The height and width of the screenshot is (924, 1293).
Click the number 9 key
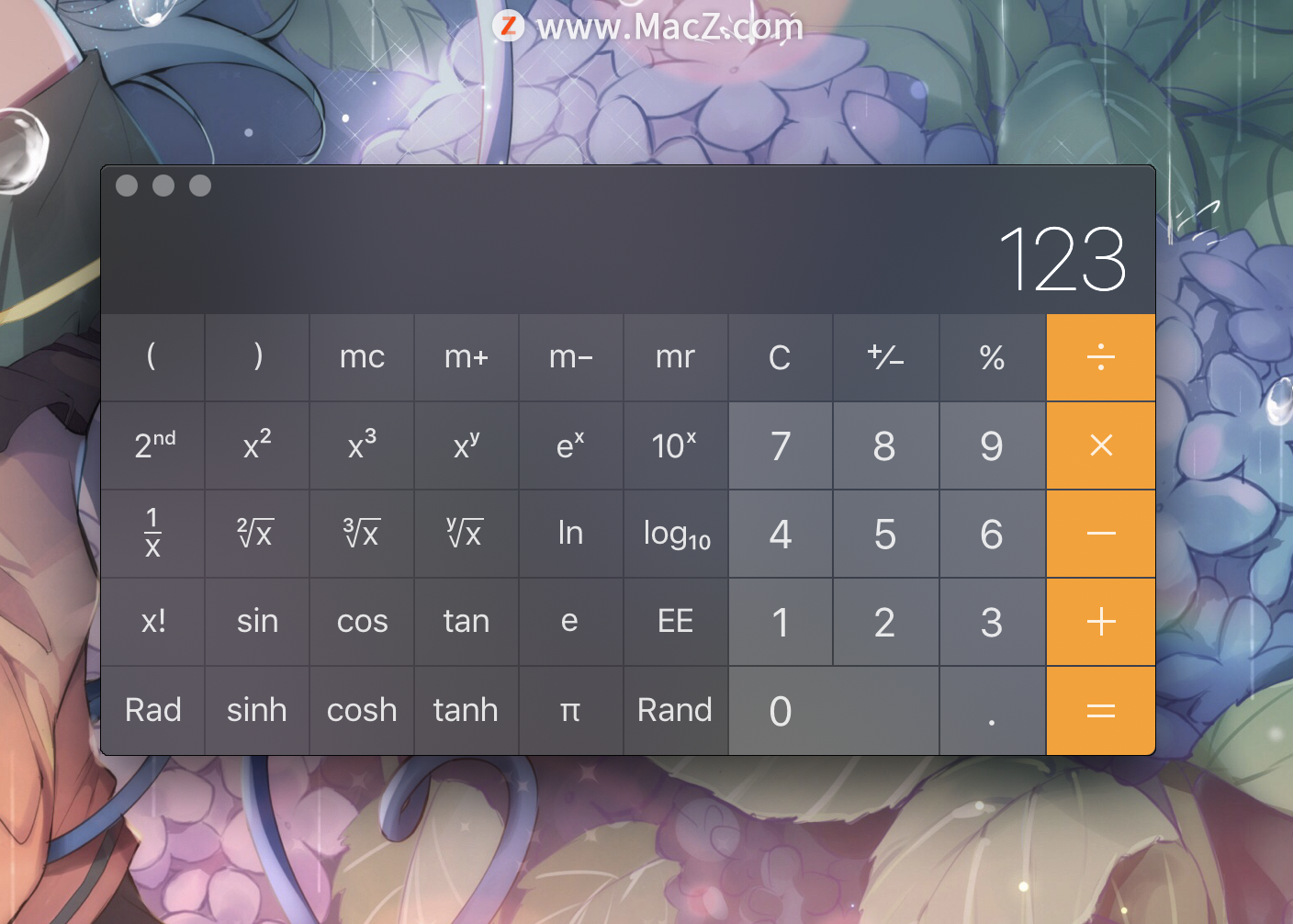tap(992, 445)
